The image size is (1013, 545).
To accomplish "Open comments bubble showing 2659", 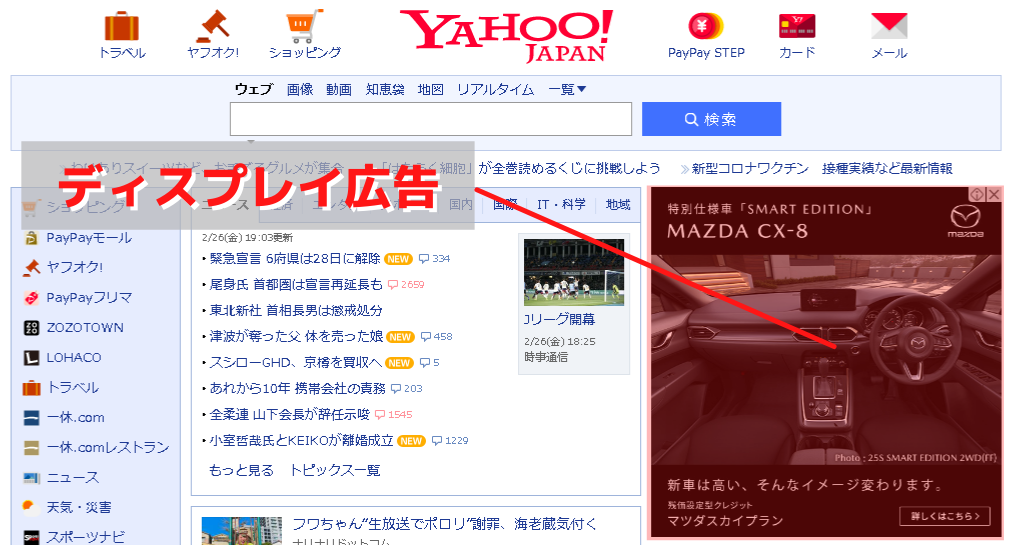I will click(x=406, y=285).
